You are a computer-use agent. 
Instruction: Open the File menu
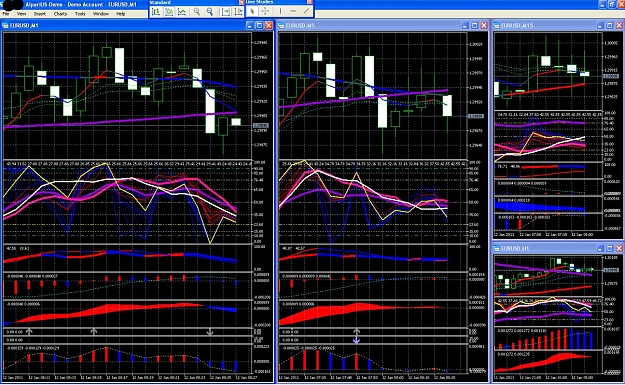[6, 14]
